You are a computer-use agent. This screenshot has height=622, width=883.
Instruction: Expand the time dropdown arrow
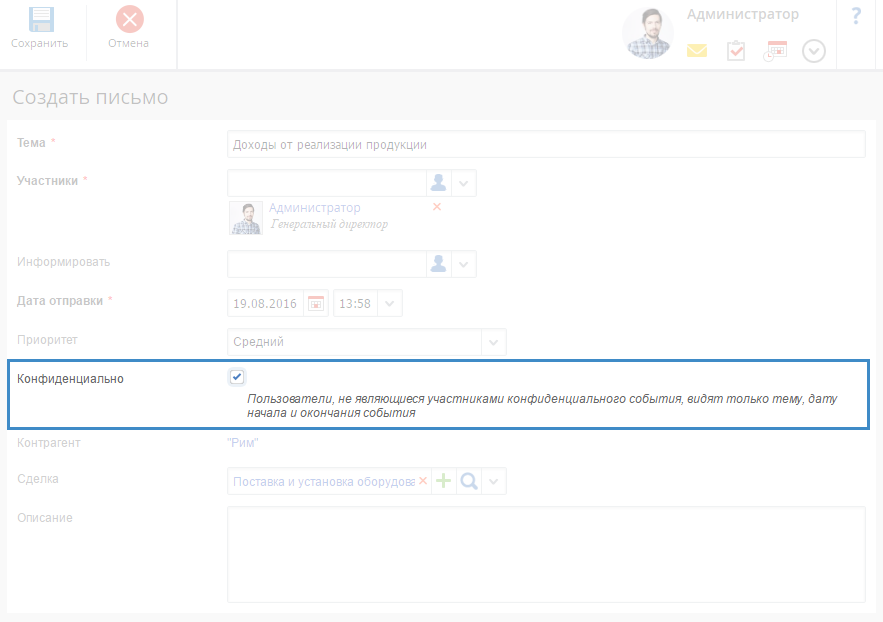coord(390,304)
